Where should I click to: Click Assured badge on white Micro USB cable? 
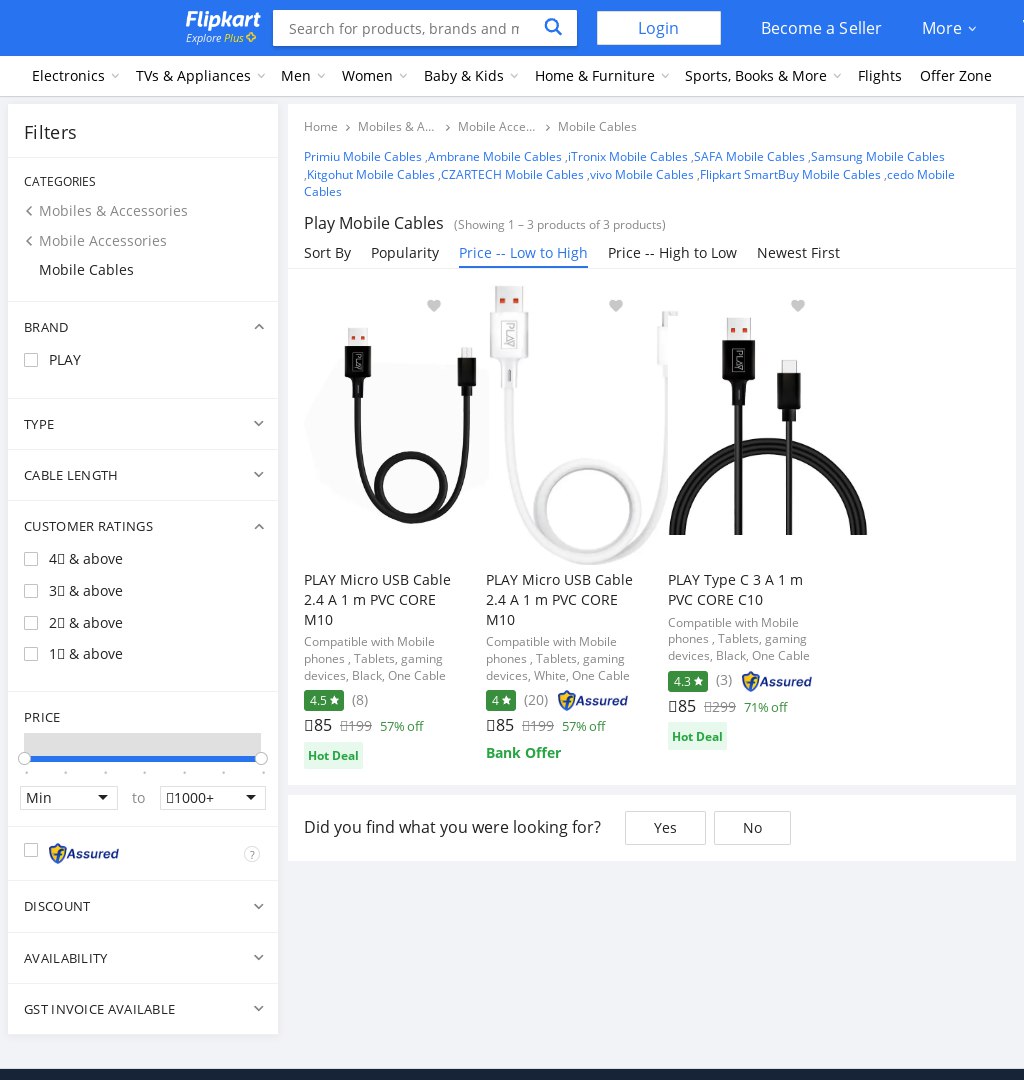point(593,700)
